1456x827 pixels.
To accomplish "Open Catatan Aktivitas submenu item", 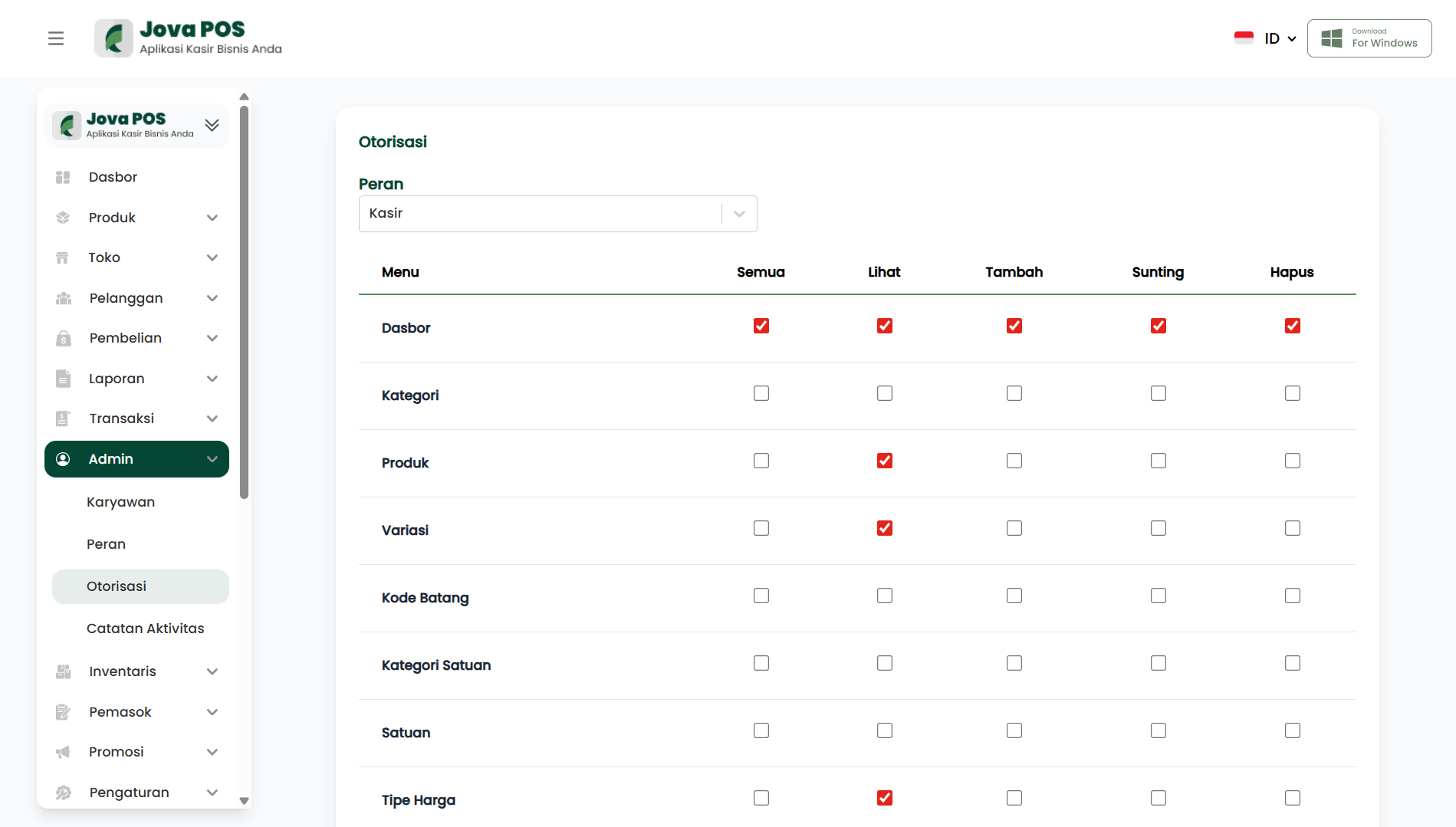I will coord(145,628).
